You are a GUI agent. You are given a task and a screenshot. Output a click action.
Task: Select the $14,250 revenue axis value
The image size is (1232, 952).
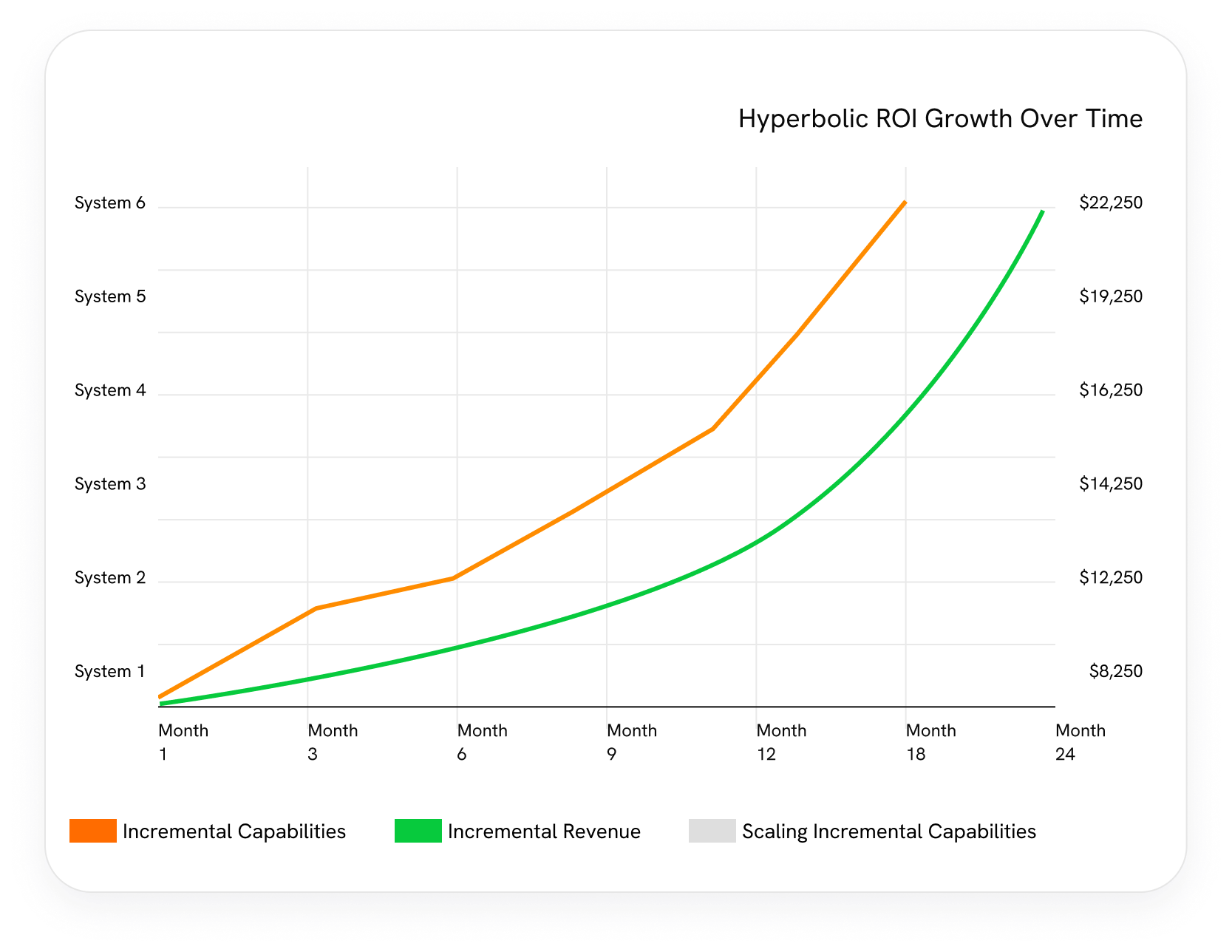click(x=1110, y=484)
